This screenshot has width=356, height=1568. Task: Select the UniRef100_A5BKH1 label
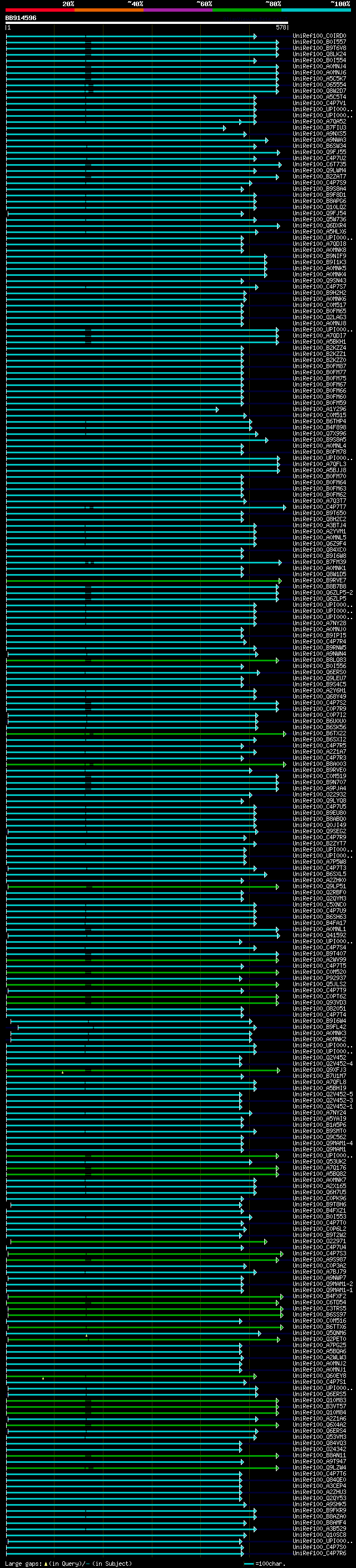[319, 342]
